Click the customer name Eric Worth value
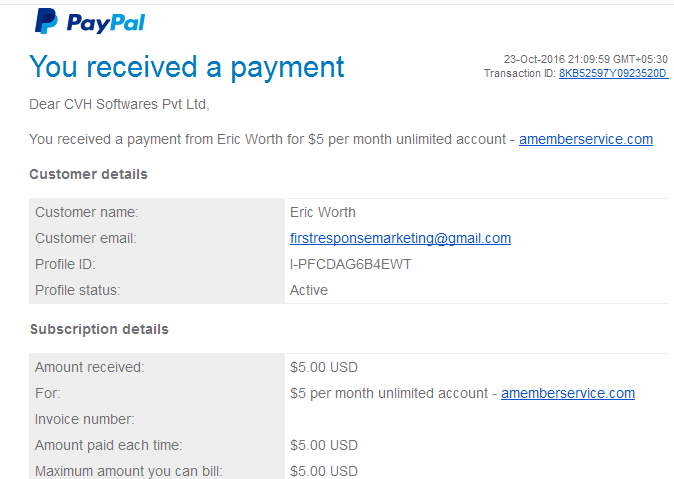Image resolution: width=674 pixels, height=479 pixels. pos(322,212)
